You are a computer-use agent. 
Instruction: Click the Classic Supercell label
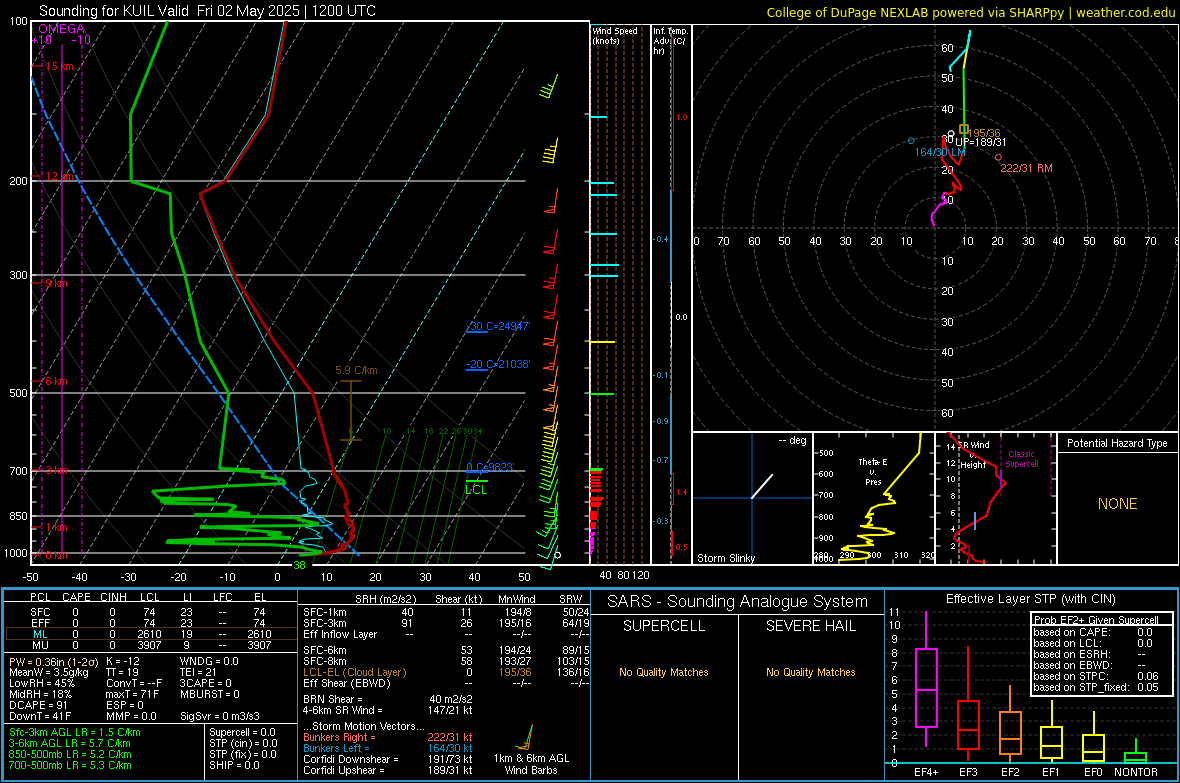(x=1022, y=459)
